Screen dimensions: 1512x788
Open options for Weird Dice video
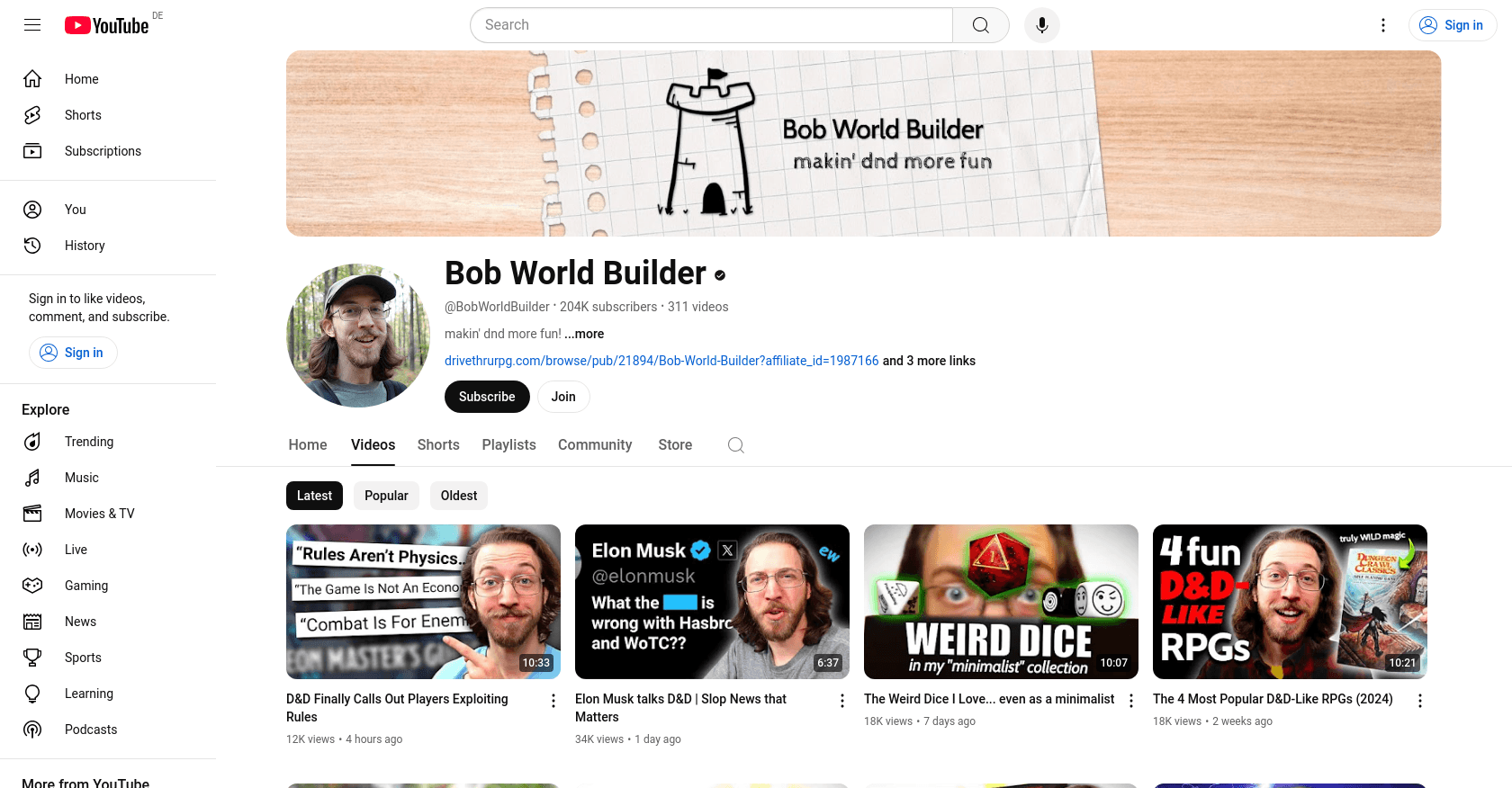(1131, 701)
